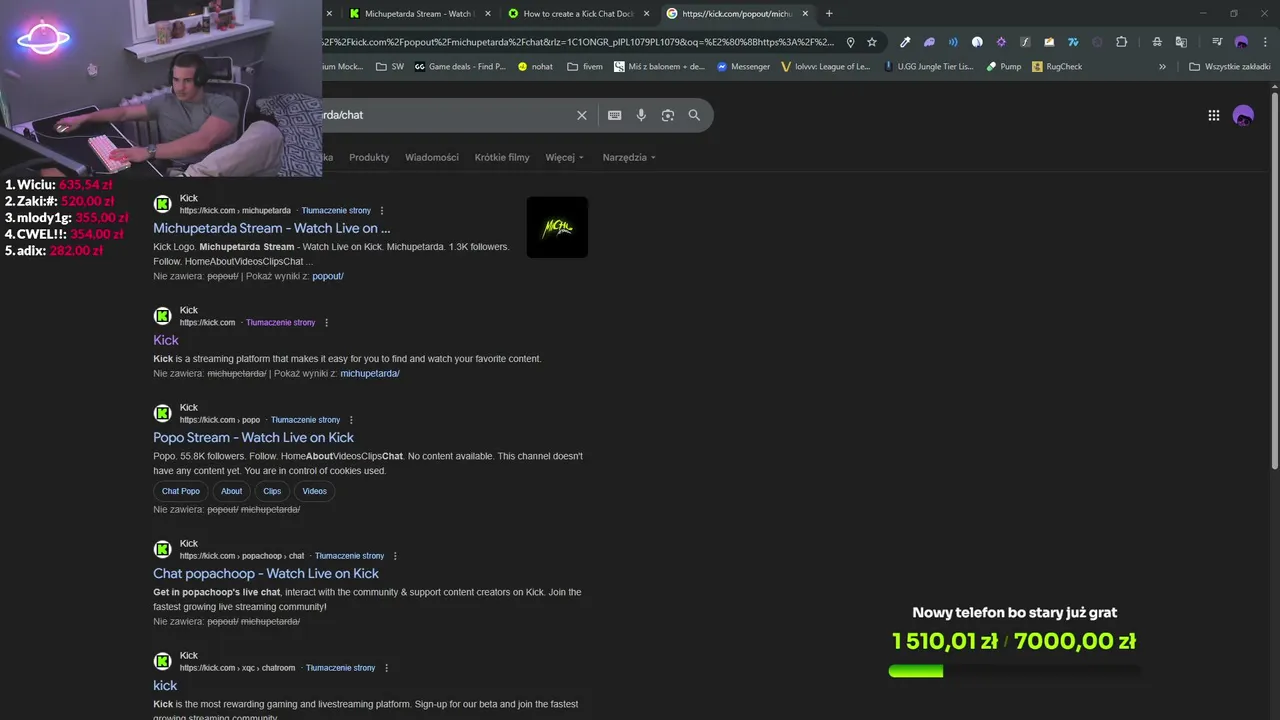Open the RugCheck bookmark

[1056, 67]
